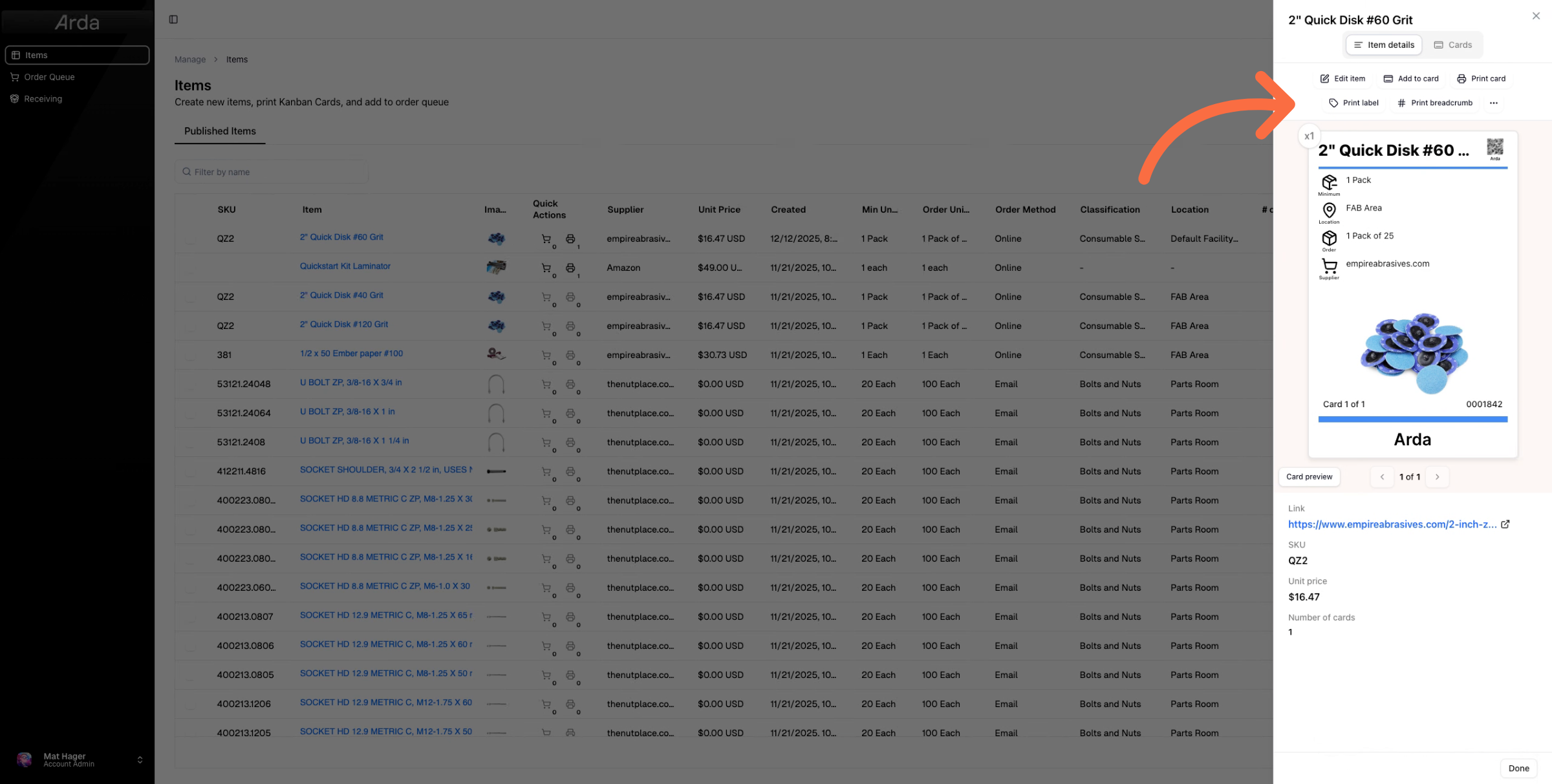Add Quickstart Kit Laminator to cart
The height and width of the screenshot is (784, 1552).
pyautogui.click(x=546, y=268)
